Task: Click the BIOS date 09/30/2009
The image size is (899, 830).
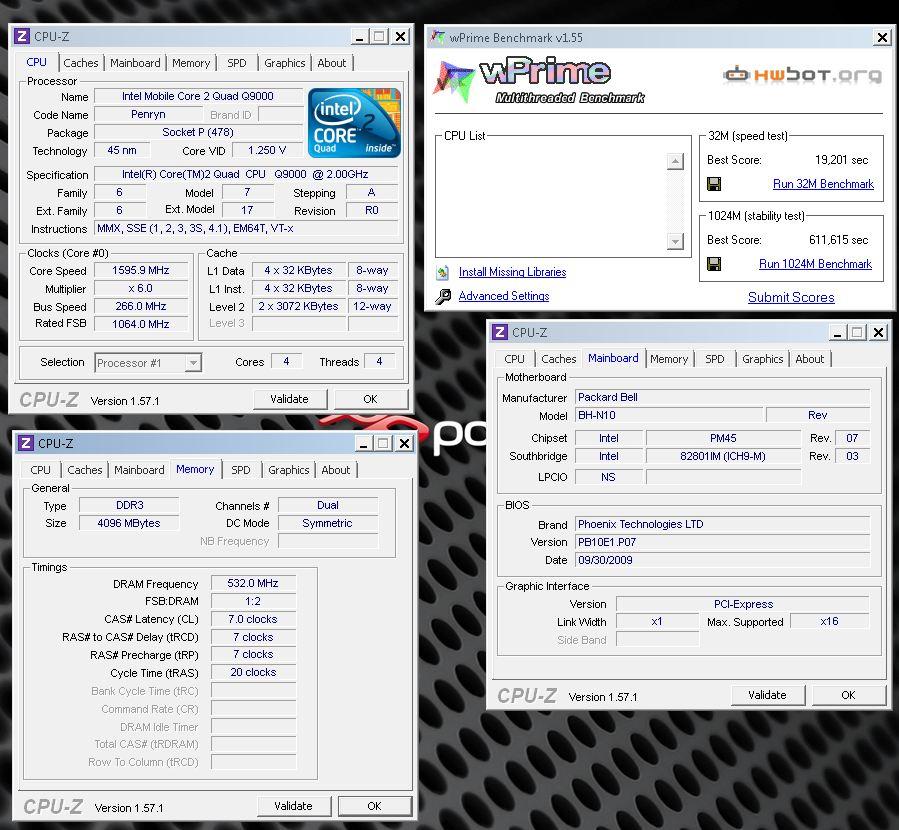Action: tap(722, 560)
